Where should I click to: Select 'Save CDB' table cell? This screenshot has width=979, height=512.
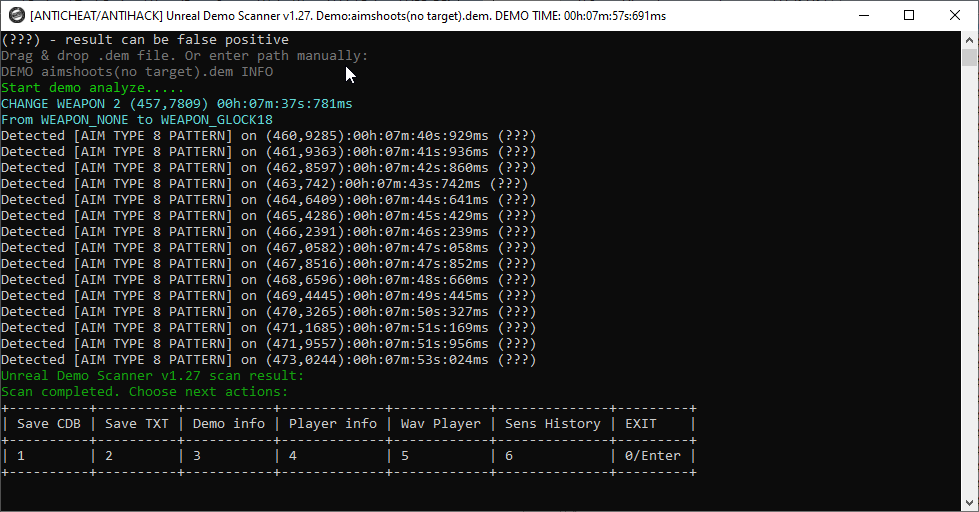[49, 424]
